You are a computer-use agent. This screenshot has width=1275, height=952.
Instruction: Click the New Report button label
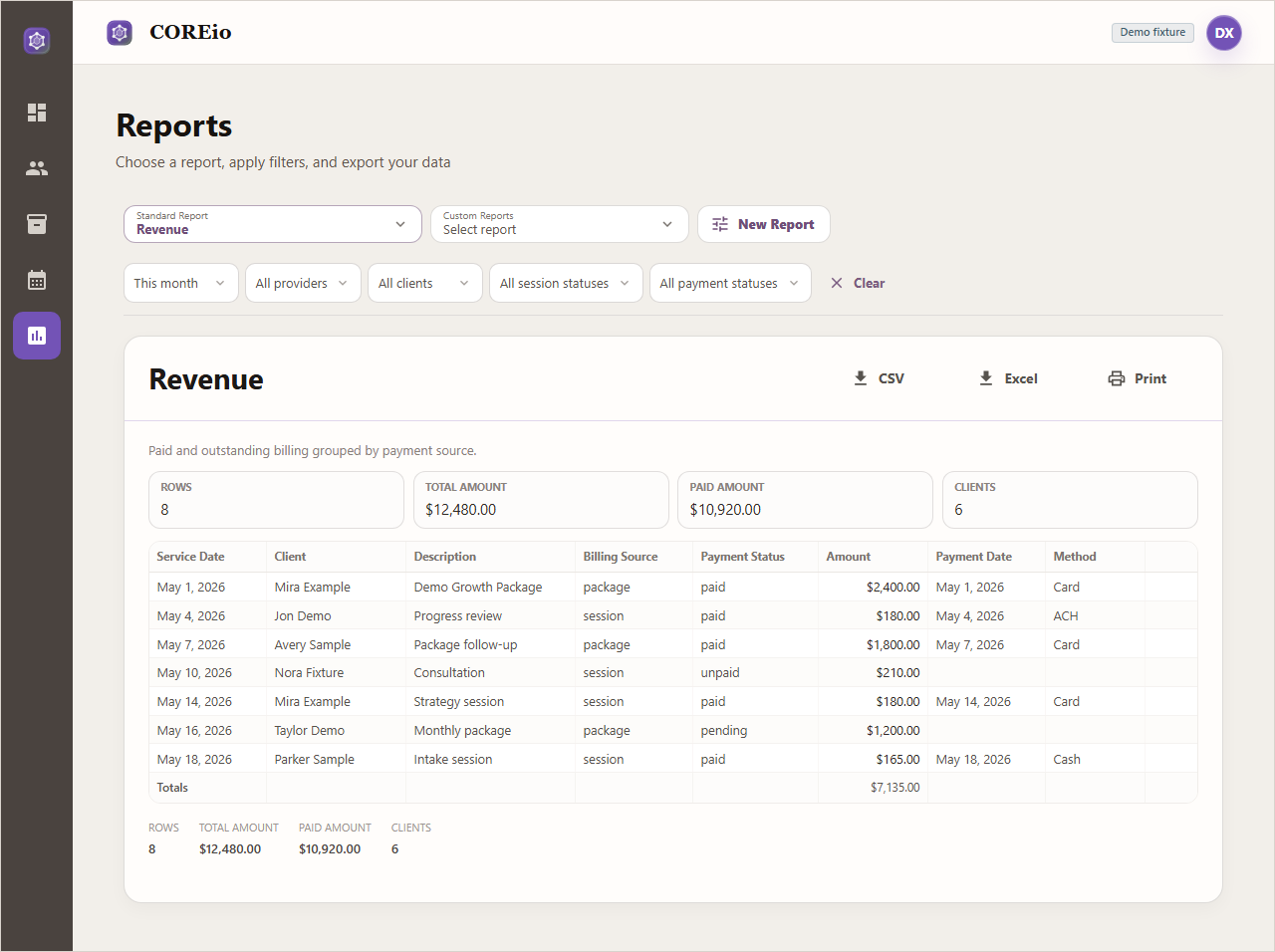[776, 224]
